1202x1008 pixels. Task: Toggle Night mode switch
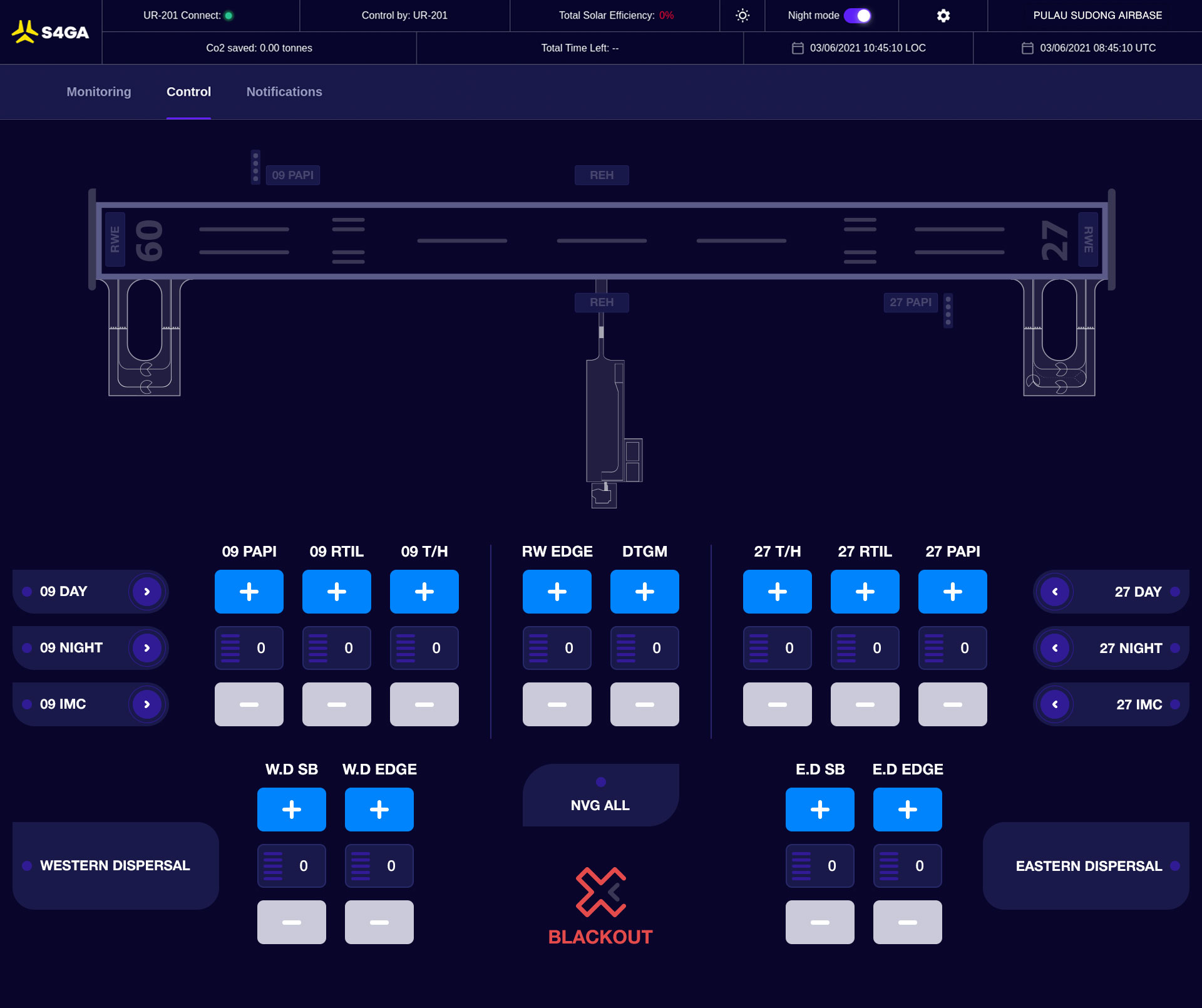click(x=857, y=16)
